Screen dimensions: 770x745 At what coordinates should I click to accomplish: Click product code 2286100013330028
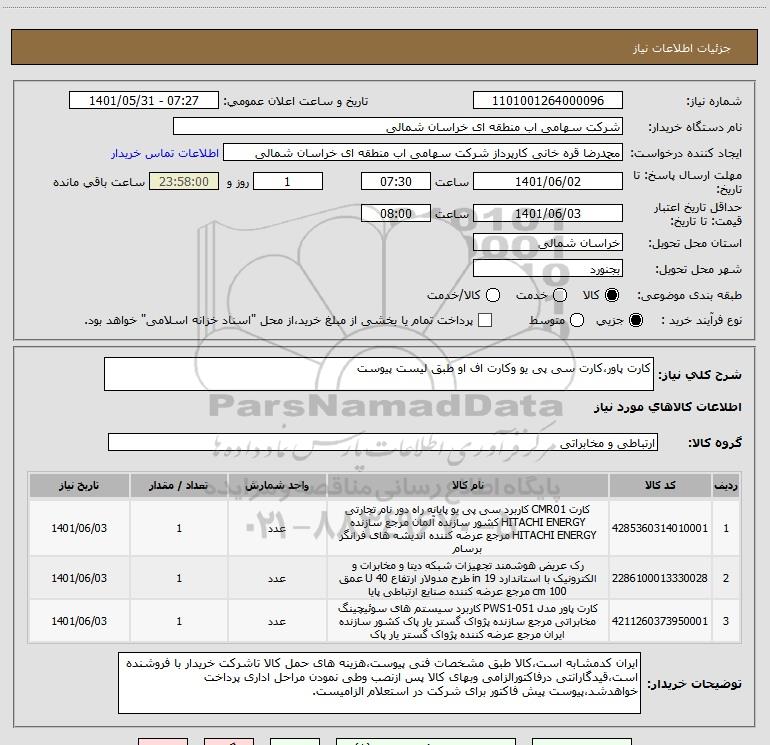pos(660,578)
